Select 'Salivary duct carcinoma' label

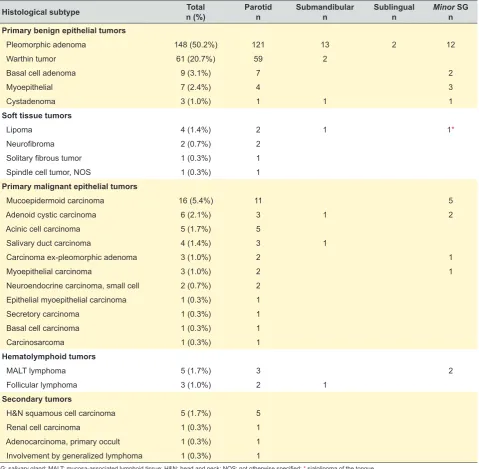[48, 243]
